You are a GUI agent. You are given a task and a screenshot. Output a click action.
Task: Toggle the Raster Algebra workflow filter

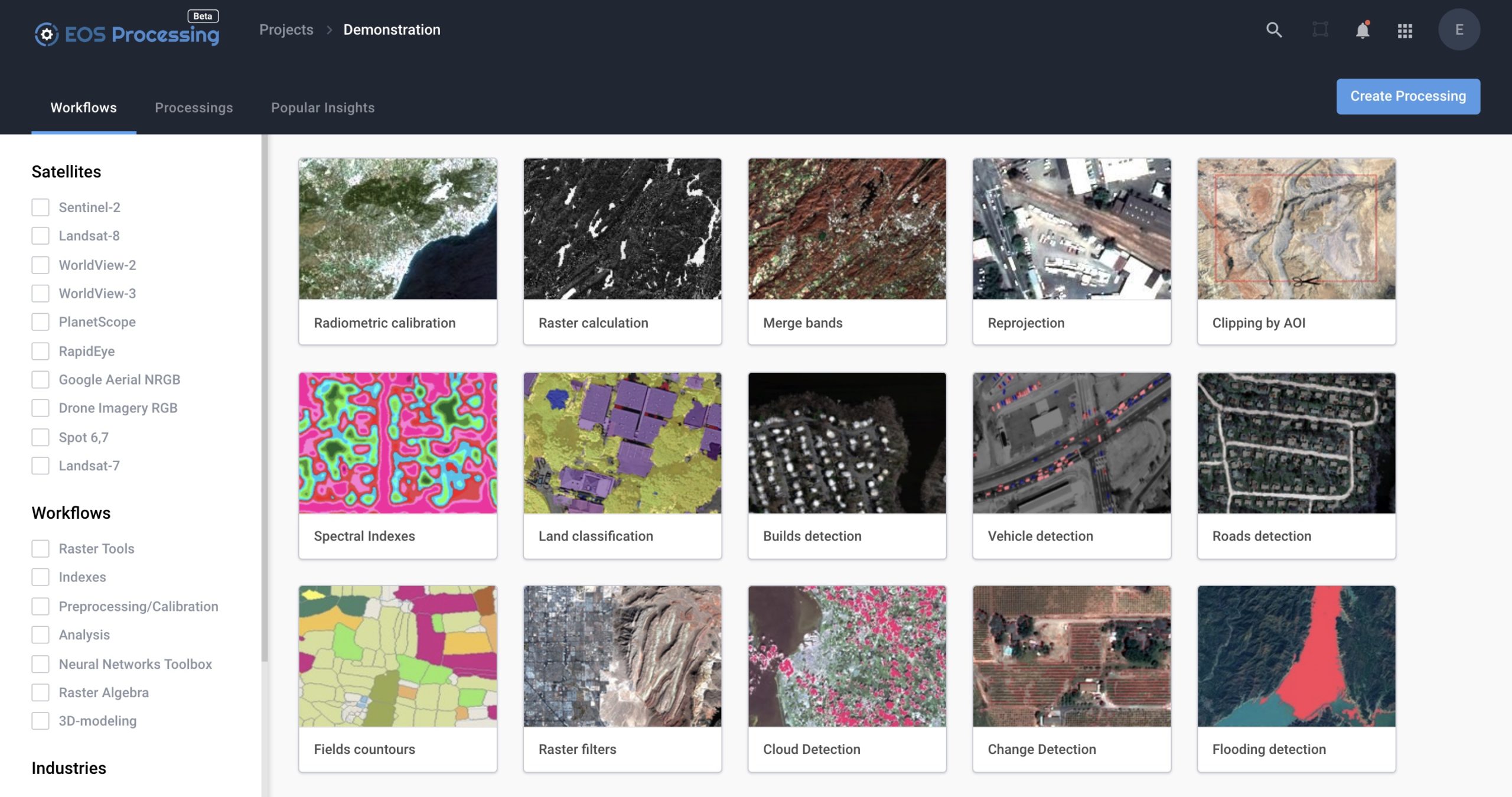tap(40, 692)
